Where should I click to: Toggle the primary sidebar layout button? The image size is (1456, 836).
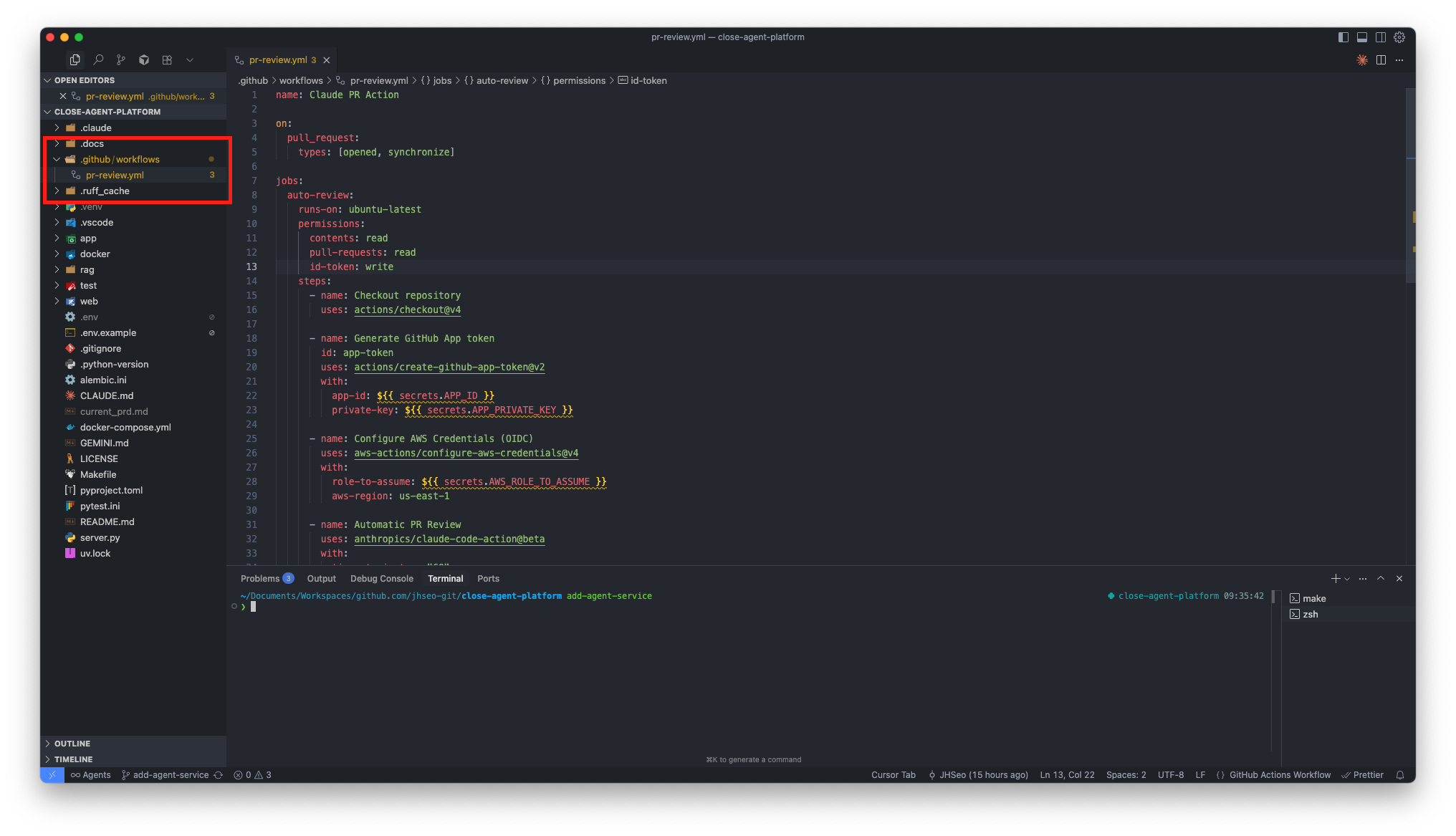(x=1344, y=37)
